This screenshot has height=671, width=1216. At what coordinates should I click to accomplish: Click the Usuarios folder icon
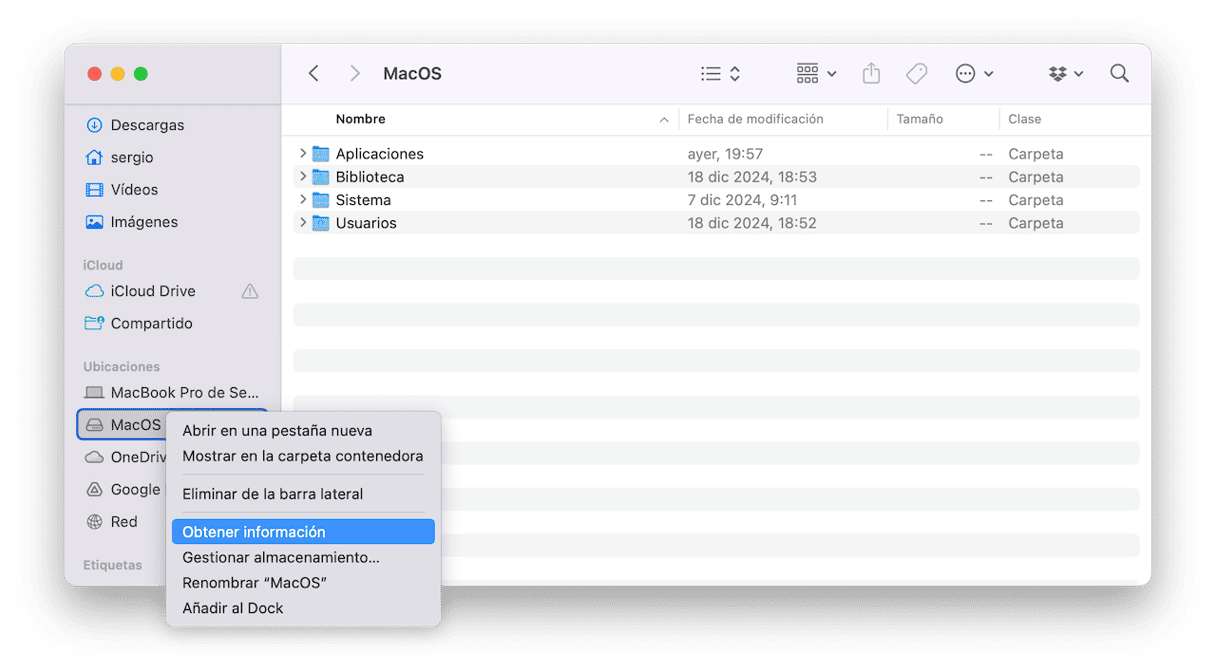pos(320,223)
